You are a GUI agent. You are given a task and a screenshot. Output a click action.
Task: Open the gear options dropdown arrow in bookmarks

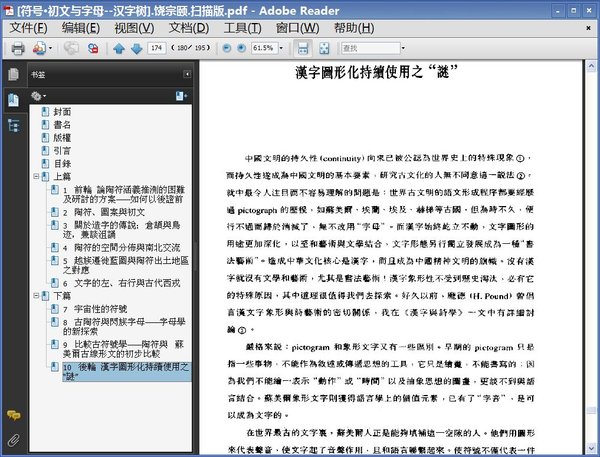point(44,96)
